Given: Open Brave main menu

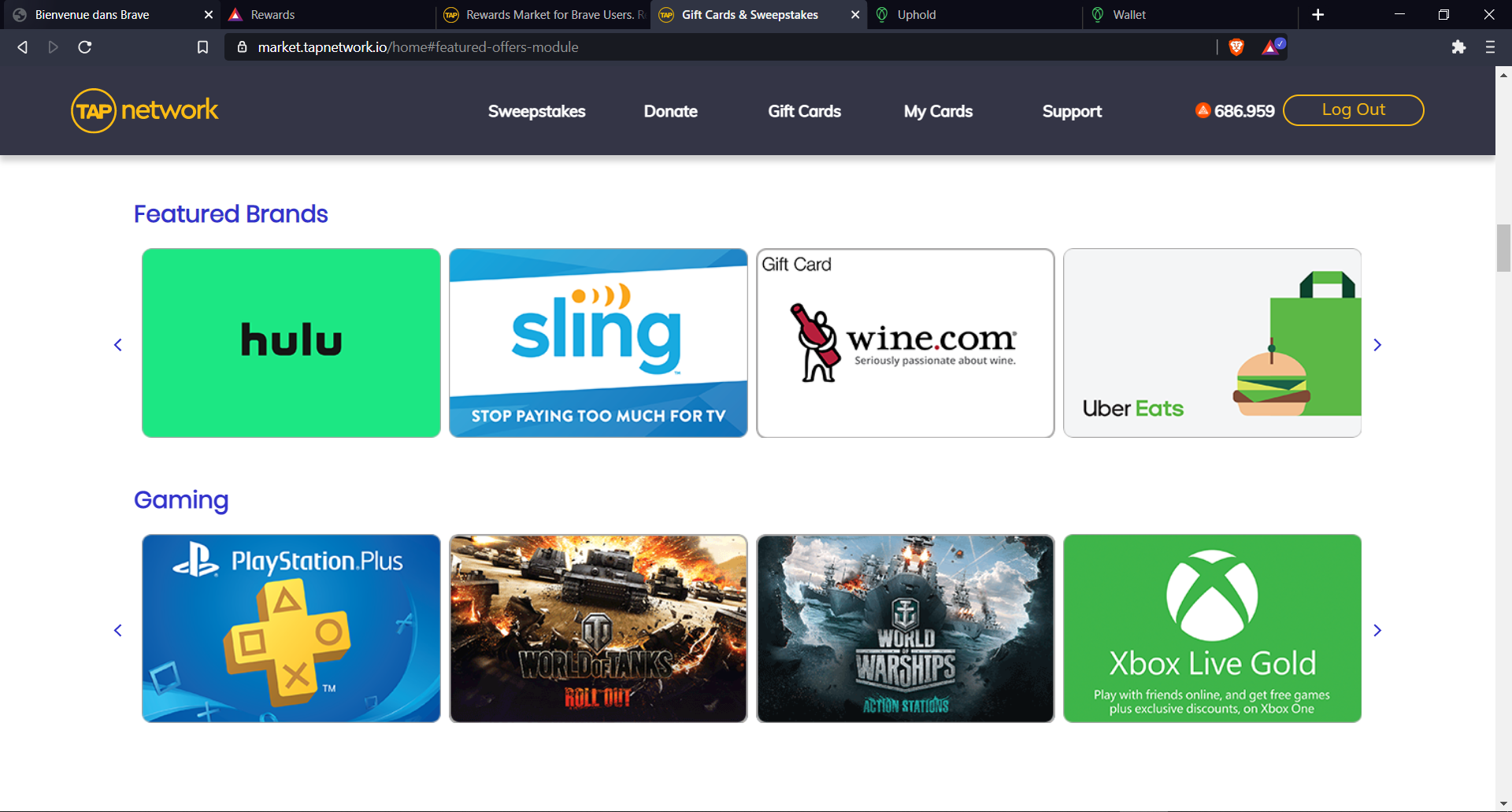Looking at the screenshot, I should (x=1490, y=47).
